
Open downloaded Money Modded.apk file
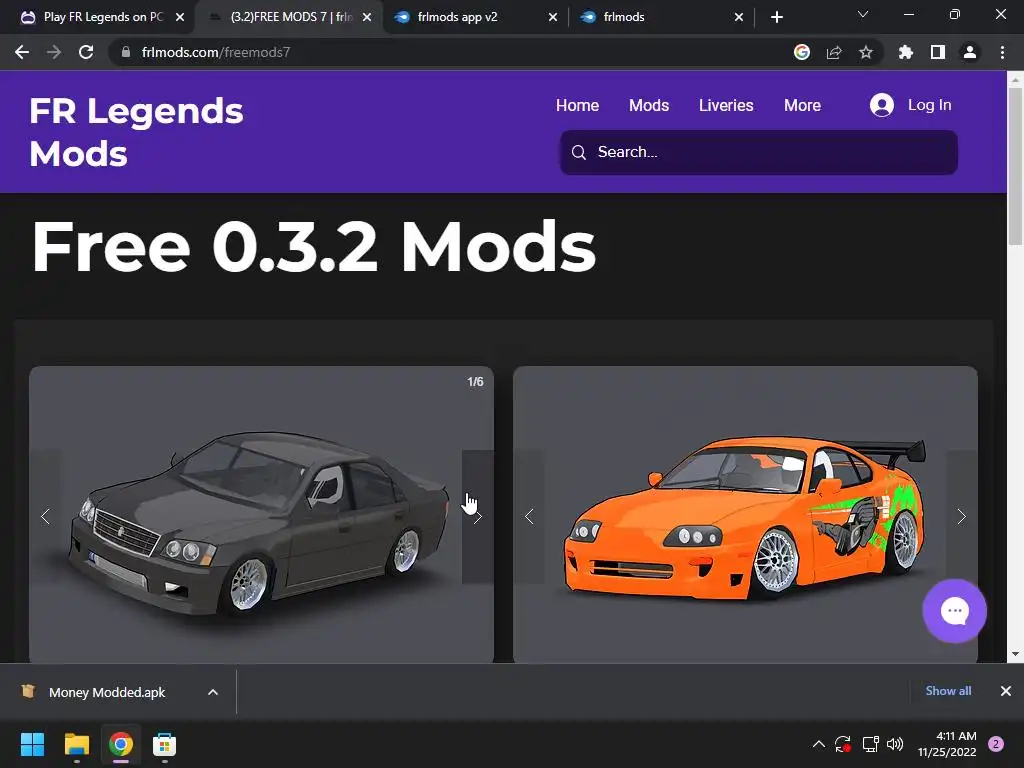pyautogui.click(x=107, y=692)
